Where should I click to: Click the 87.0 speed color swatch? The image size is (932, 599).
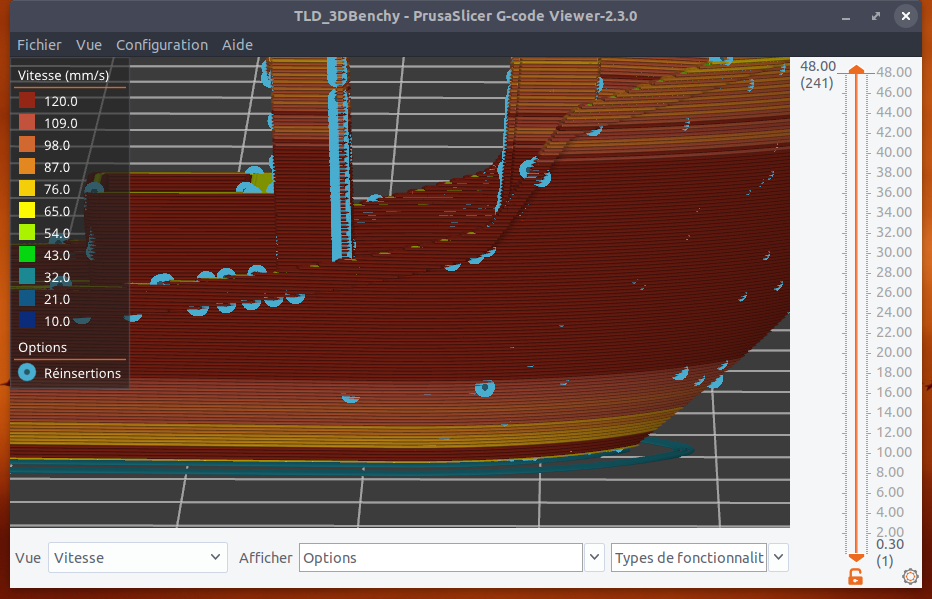click(x=27, y=166)
